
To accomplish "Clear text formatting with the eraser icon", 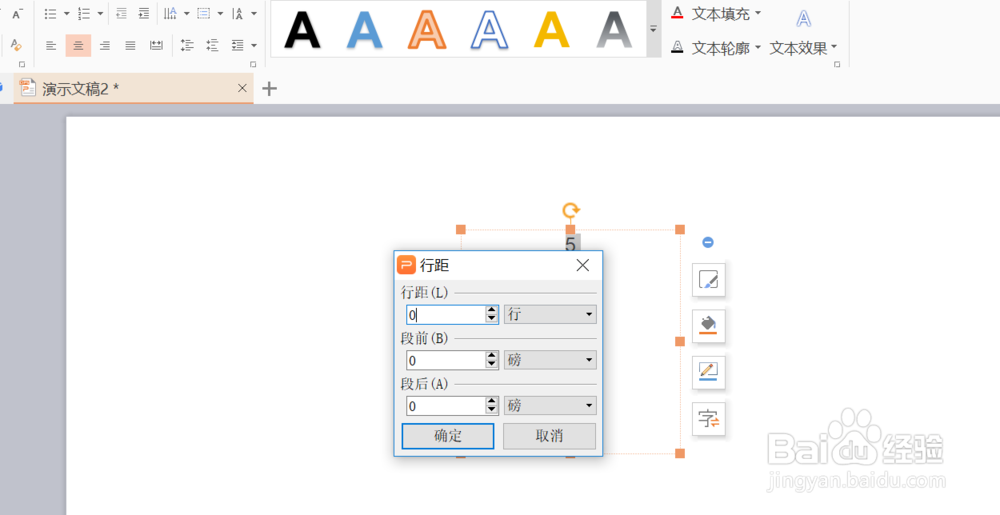I will coord(17,45).
